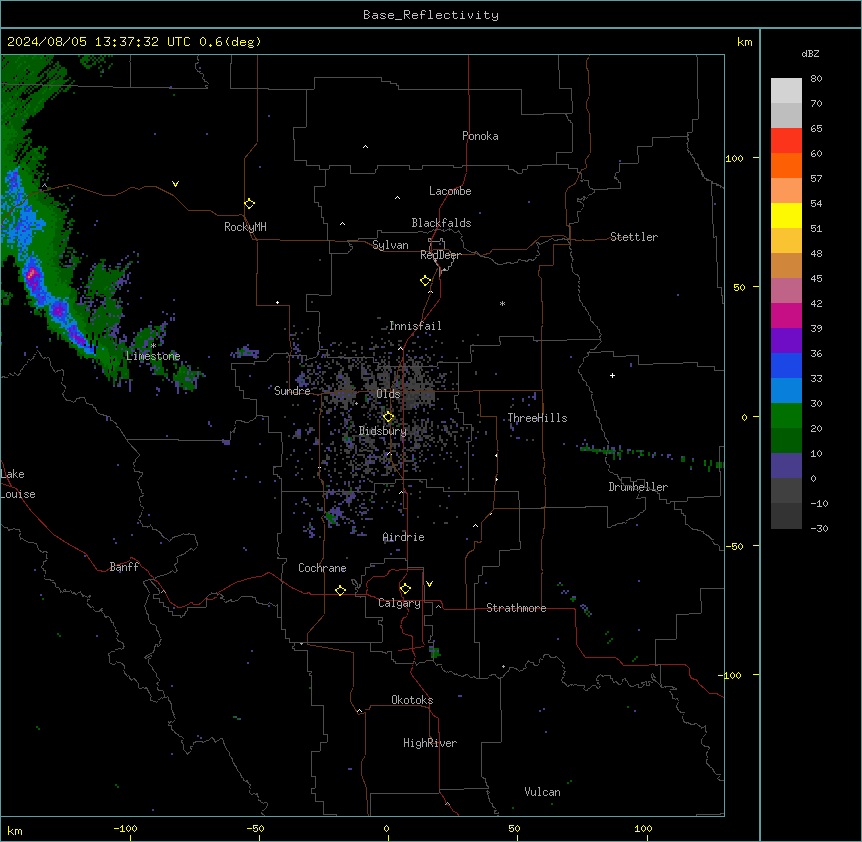
Task: Click the Innisfail town label
Action: pyautogui.click(x=415, y=326)
